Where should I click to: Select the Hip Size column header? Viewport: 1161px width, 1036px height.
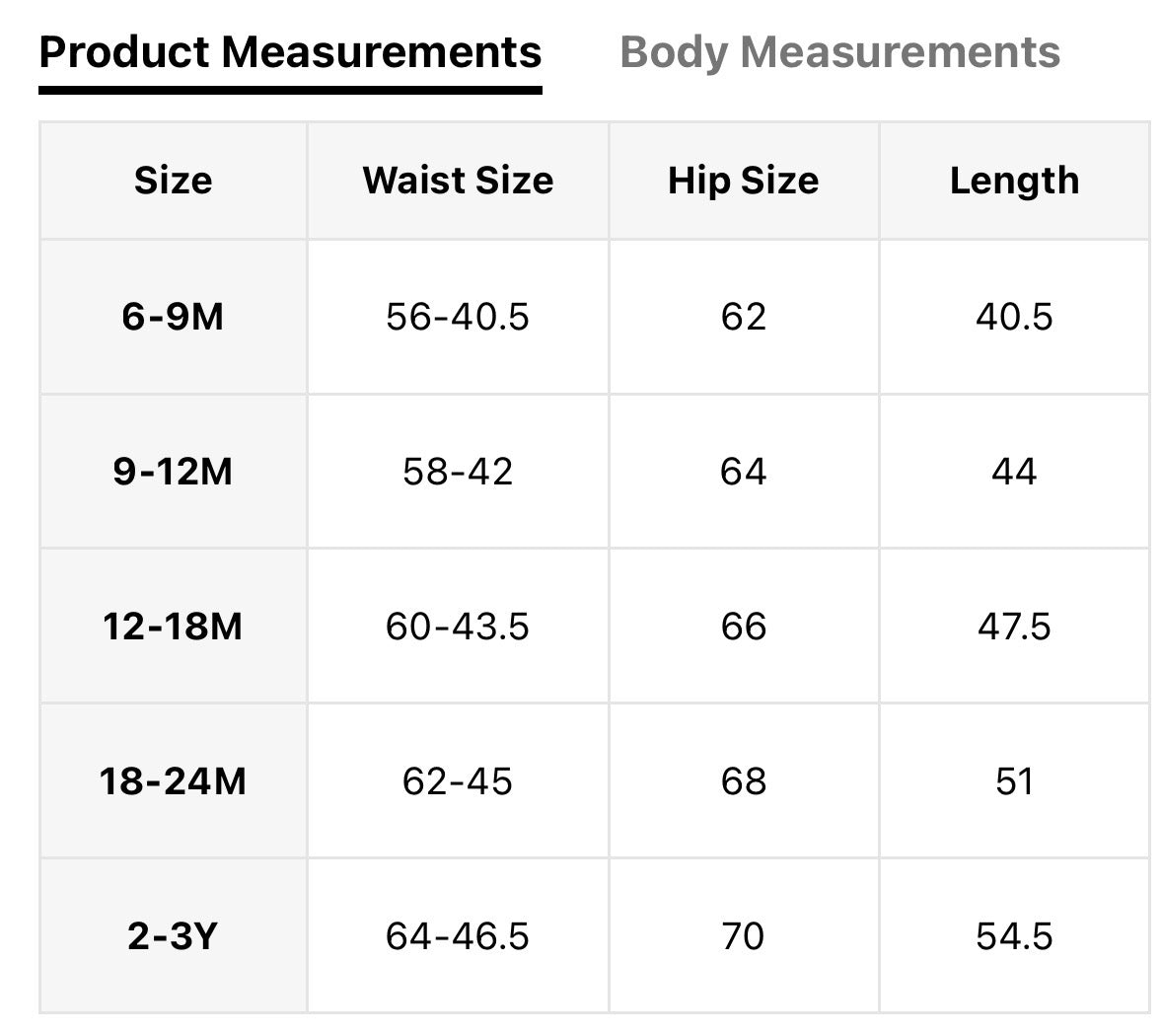point(743,181)
